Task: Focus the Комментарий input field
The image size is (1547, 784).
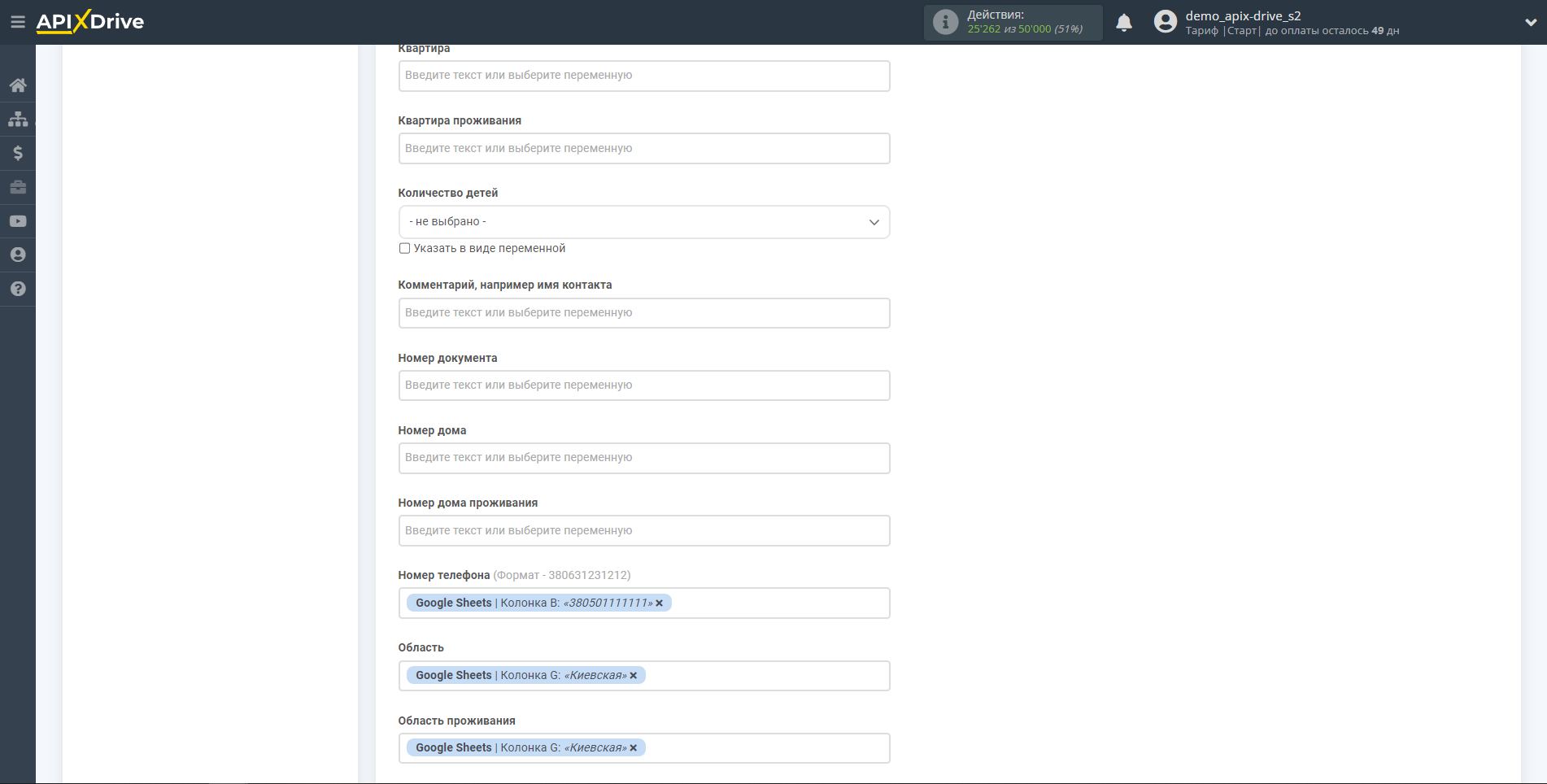Action: (644, 313)
